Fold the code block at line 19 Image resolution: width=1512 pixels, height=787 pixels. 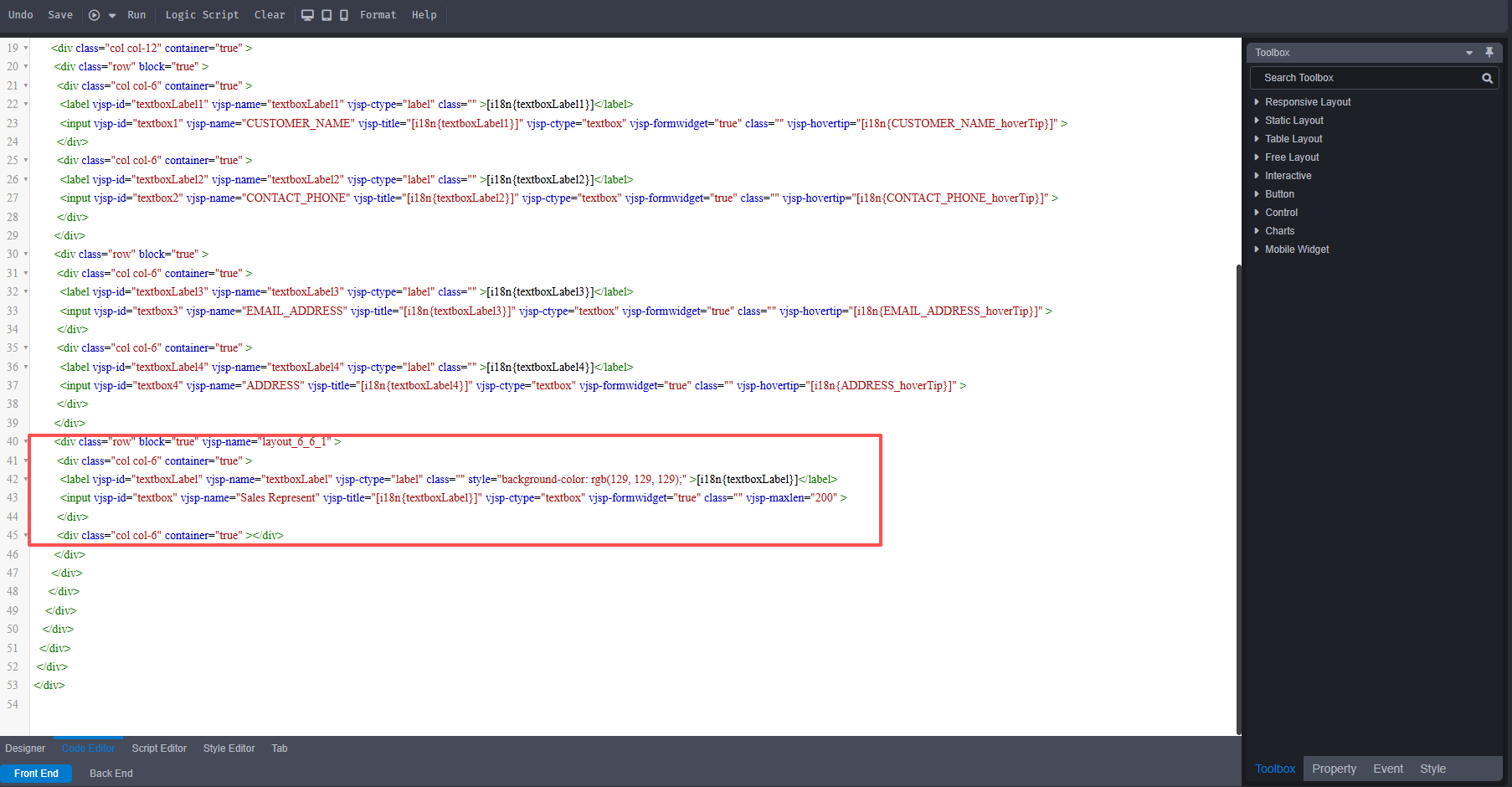pos(26,49)
